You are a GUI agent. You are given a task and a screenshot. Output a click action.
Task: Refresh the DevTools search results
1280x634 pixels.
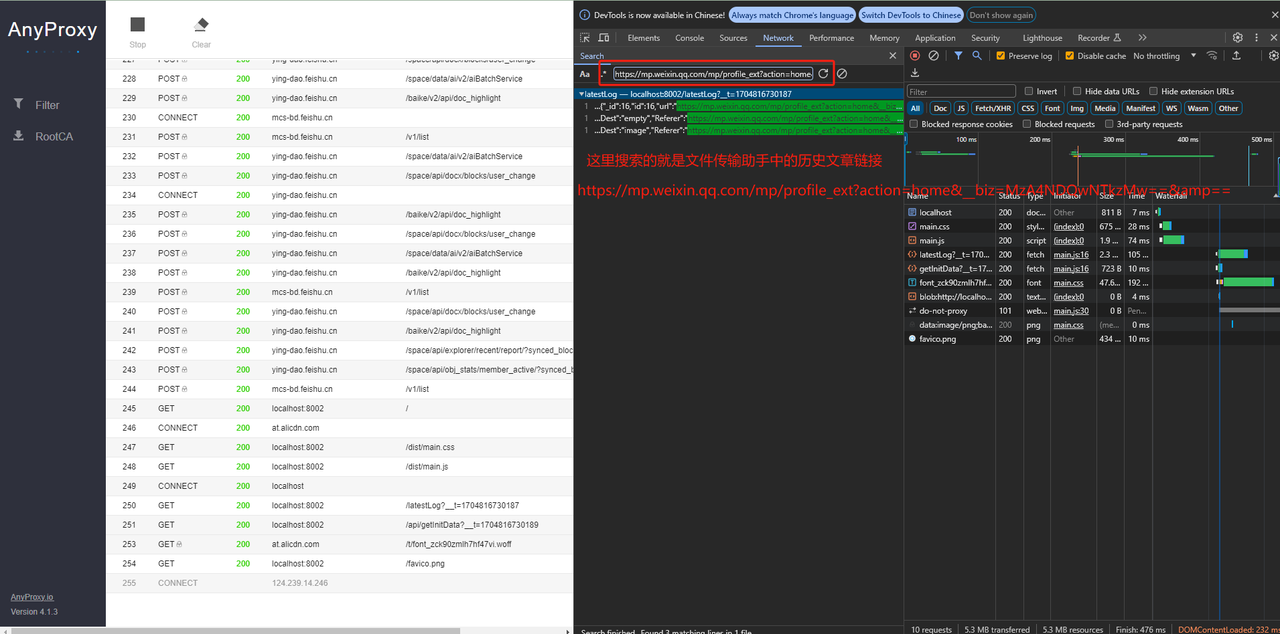tap(823, 74)
